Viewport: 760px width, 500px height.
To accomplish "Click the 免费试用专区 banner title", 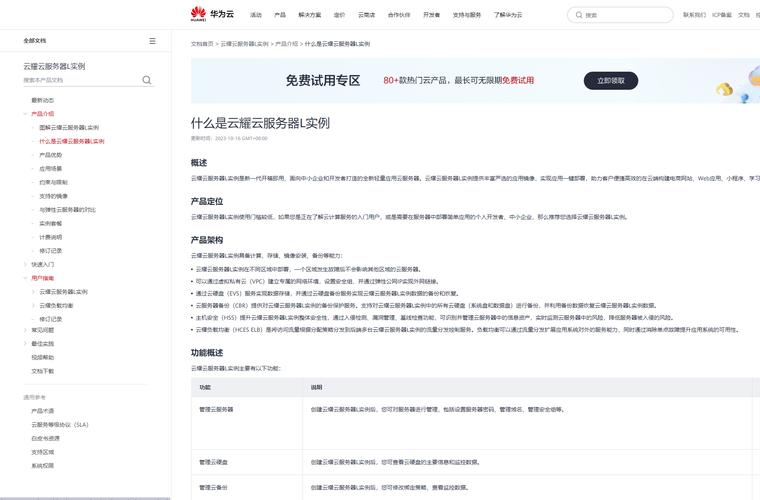I will pos(323,80).
